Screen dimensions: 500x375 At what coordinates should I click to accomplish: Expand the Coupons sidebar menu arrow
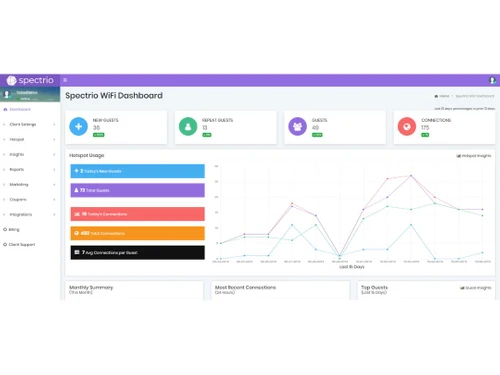pos(54,199)
